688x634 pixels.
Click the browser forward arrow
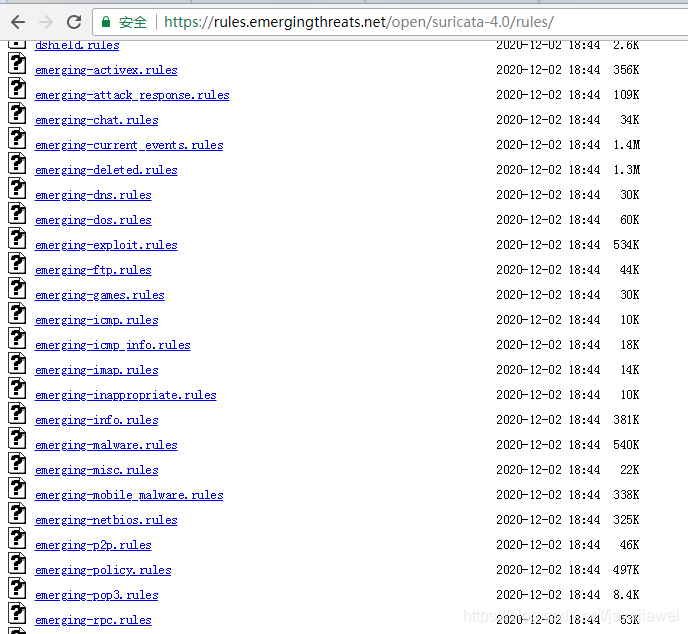pyautogui.click(x=46, y=21)
